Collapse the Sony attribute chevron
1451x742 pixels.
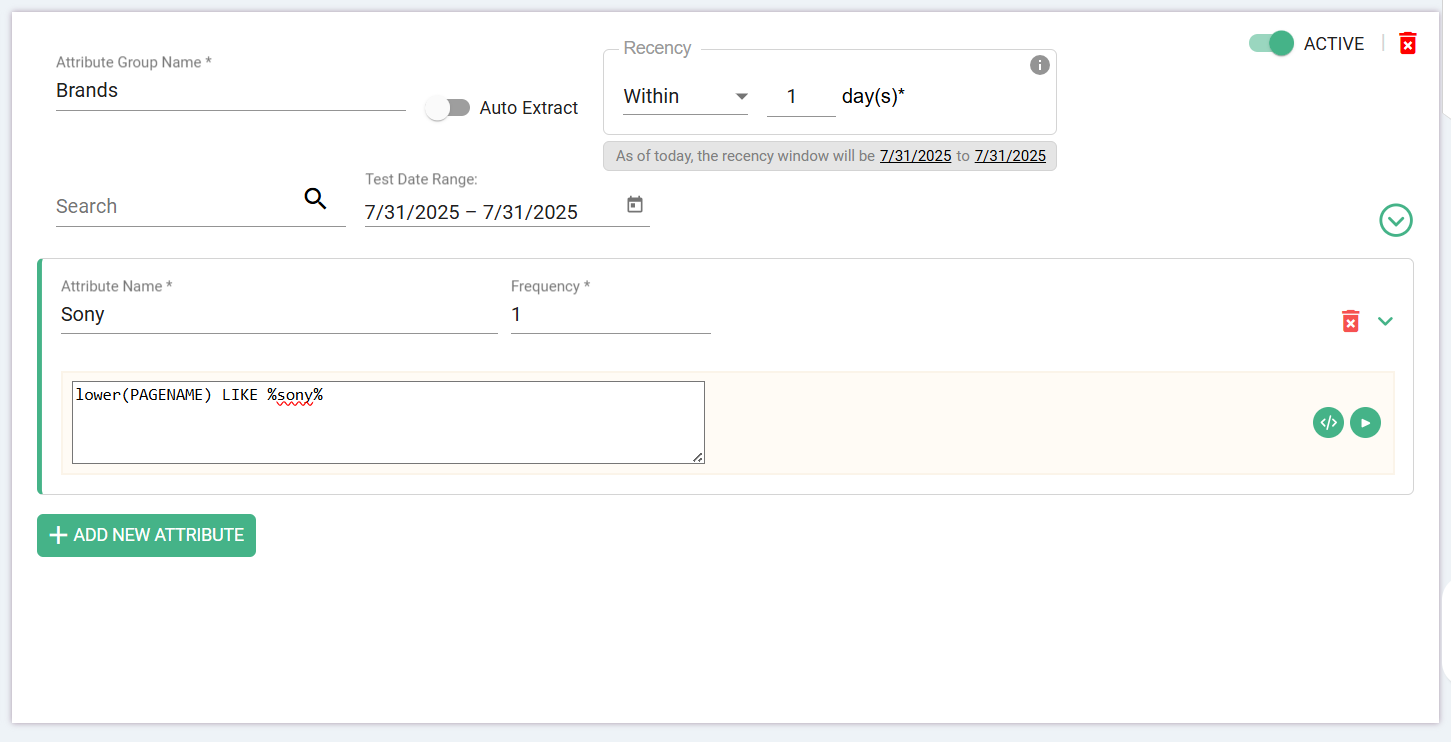click(1385, 321)
